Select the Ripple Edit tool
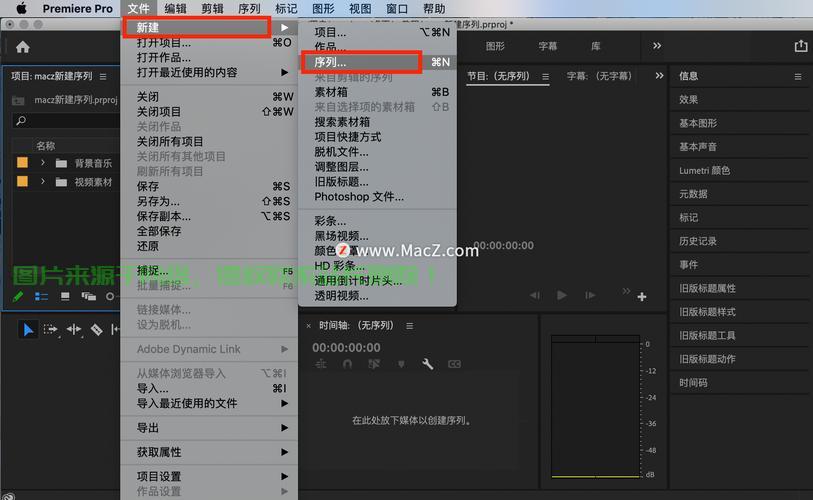The width and height of the screenshot is (813, 500). 74,329
